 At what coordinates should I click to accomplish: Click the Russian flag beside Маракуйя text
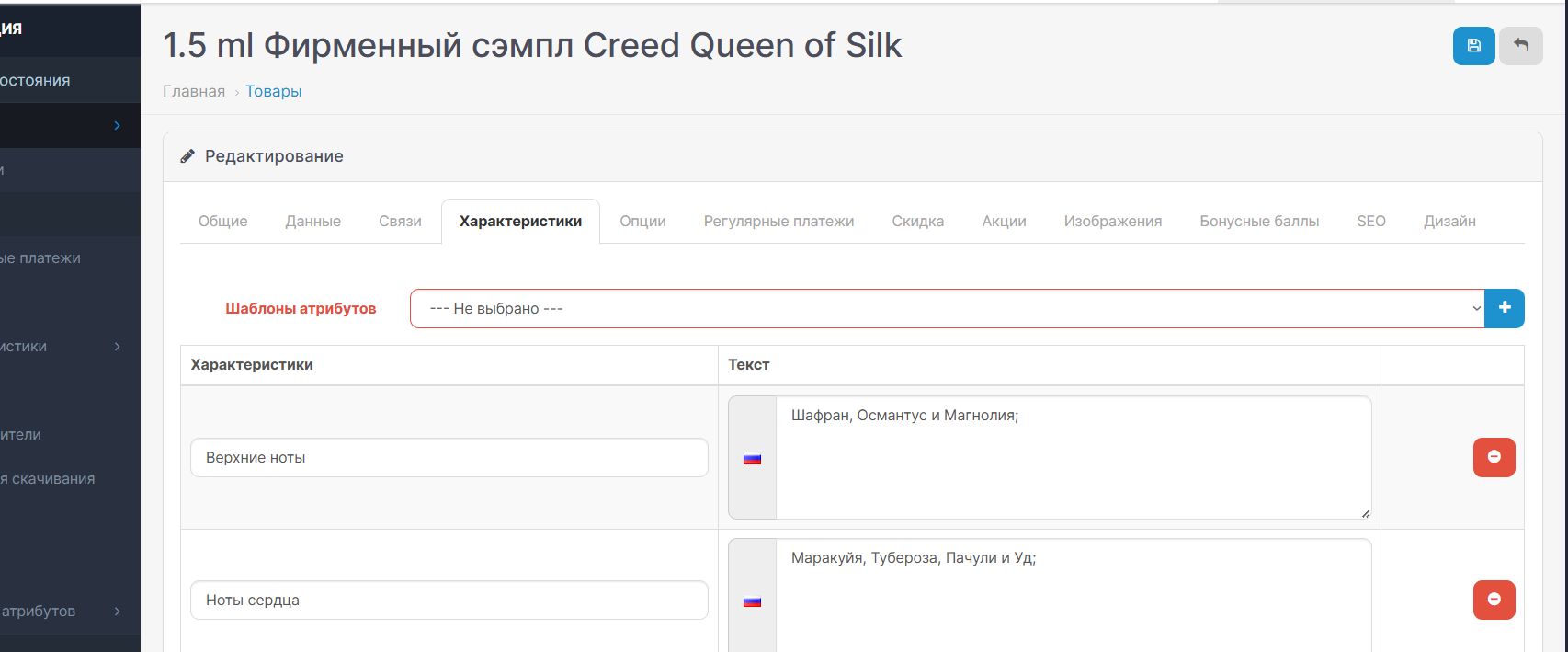[752, 601]
